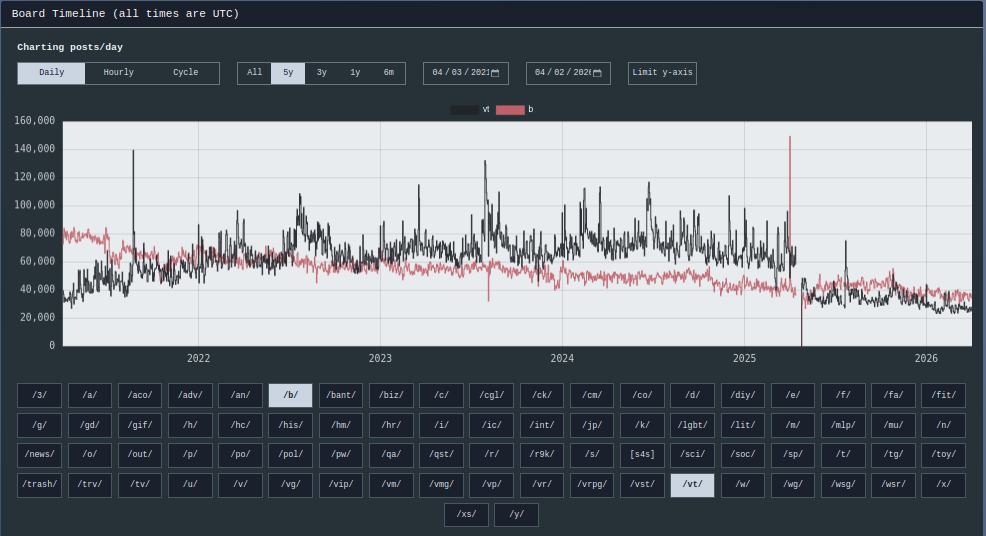Open the start date calendar picker icon
This screenshot has width=986, height=536.
pyautogui.click(x=495, y=73)
